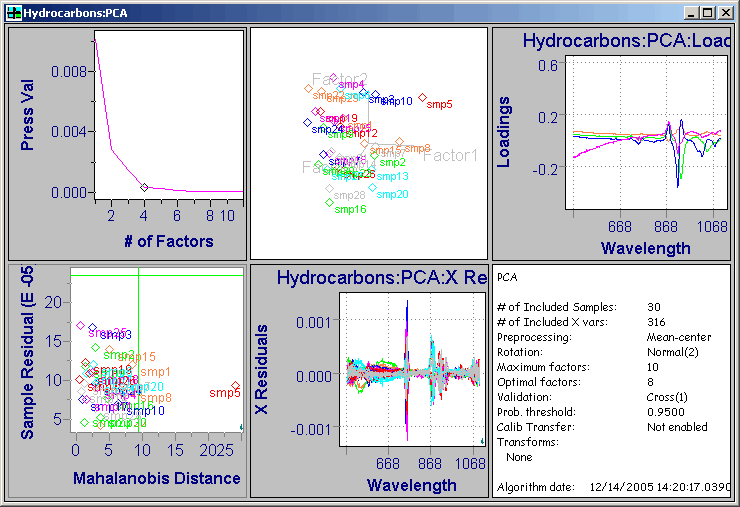Viewport: 740px width, 507px height.
Task: Click the Algorithm date line
Action: [612, 487]
